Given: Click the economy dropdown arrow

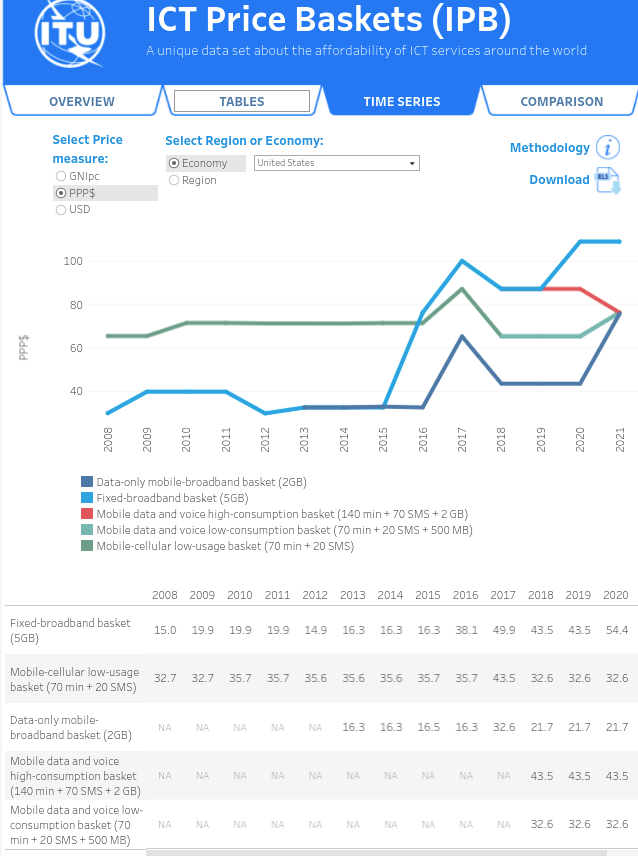Looking at the screenshot, I should pos(412,163).
